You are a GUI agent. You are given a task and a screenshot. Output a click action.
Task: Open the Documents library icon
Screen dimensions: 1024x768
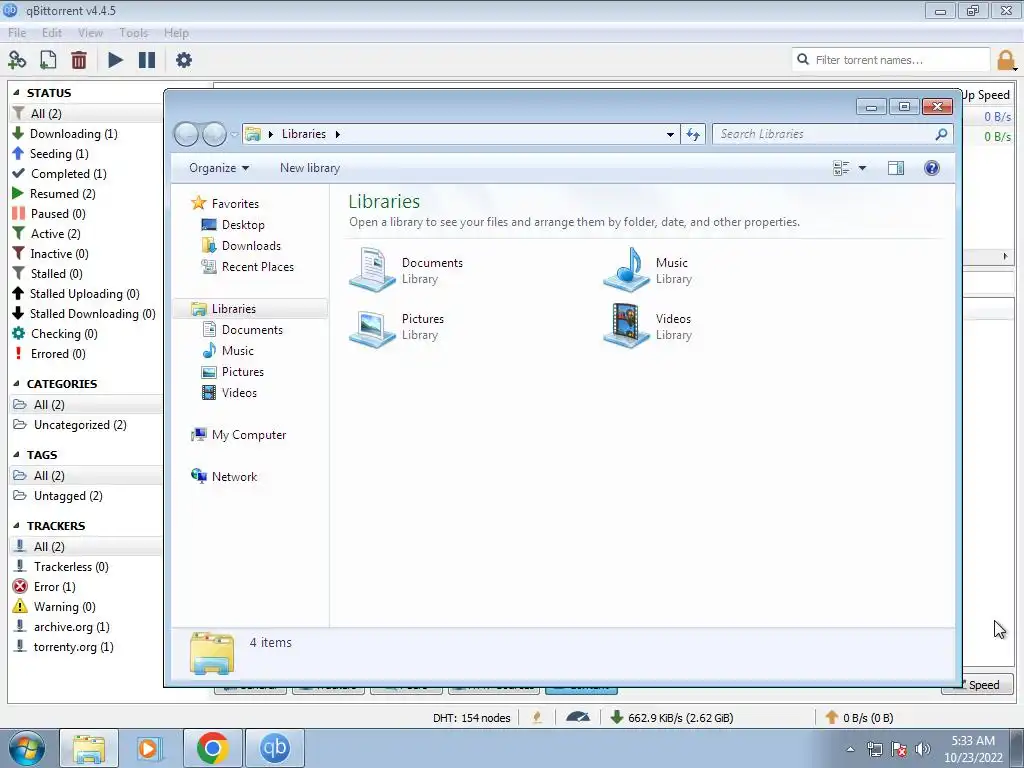pos(372,270)
